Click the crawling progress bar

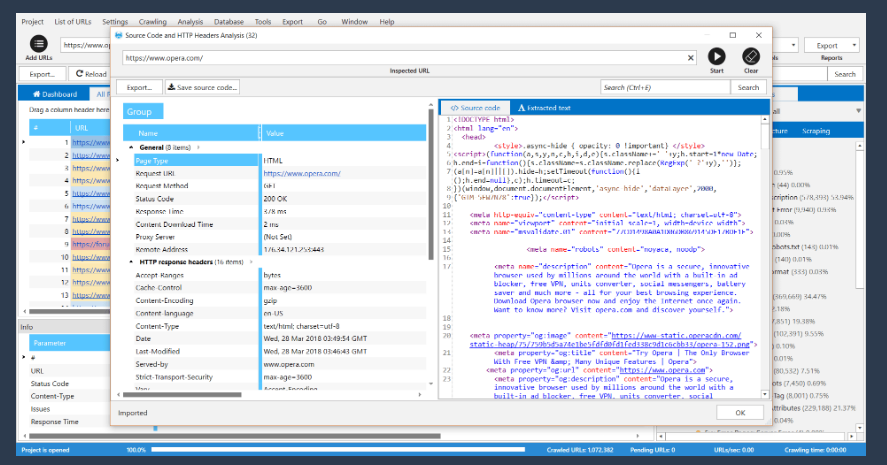pyautogui.click(x=338, y=450)
